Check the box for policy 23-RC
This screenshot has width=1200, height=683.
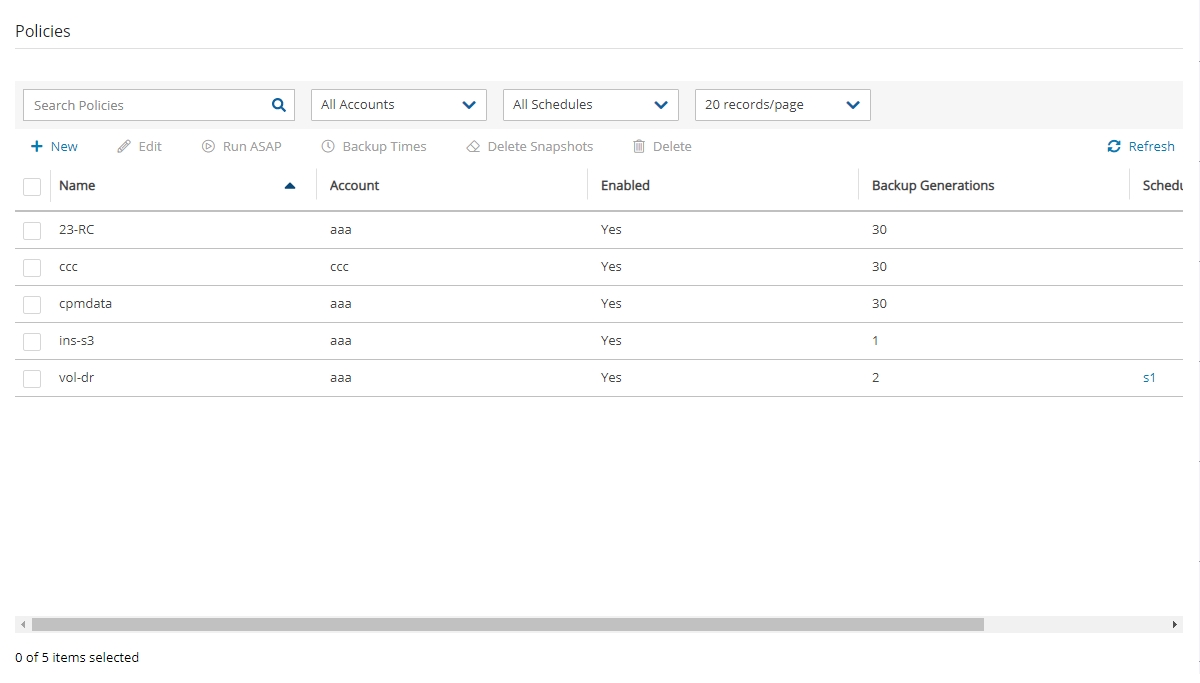tap(32, 230)
